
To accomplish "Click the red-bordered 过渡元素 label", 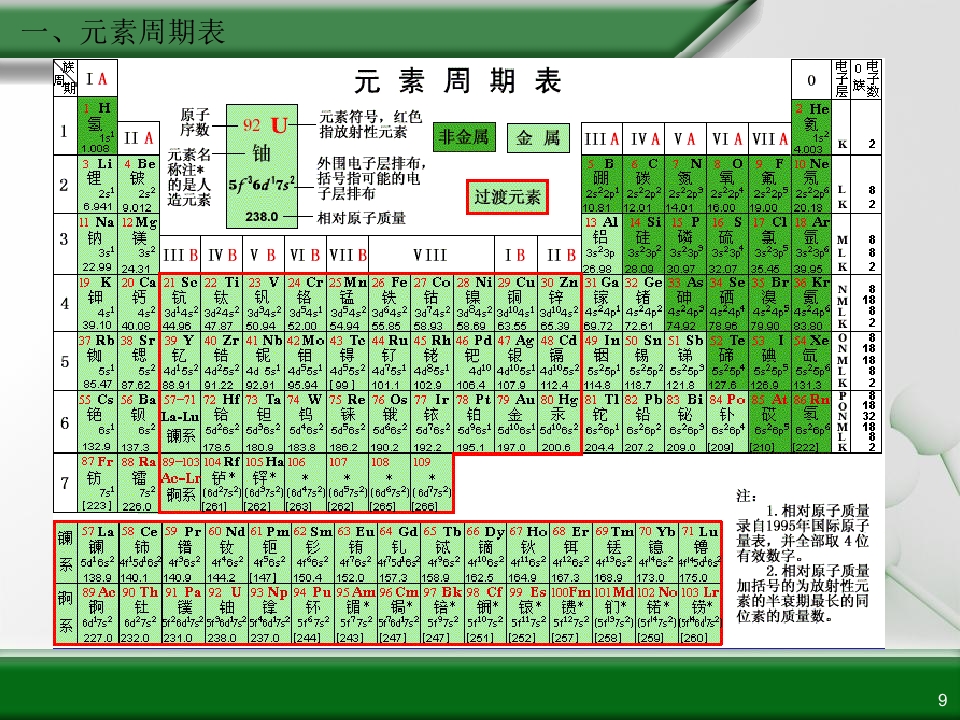I will pos(507,197).
